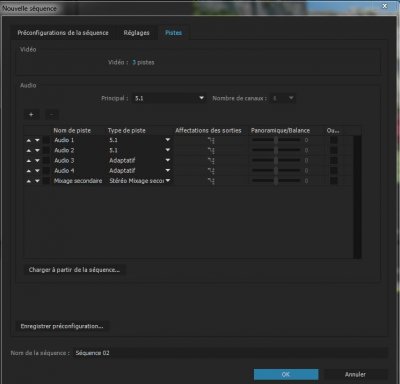Switch to Préconfigurations de la séquence tab
The height and width of the screenshot is (384, 400).
63,33
